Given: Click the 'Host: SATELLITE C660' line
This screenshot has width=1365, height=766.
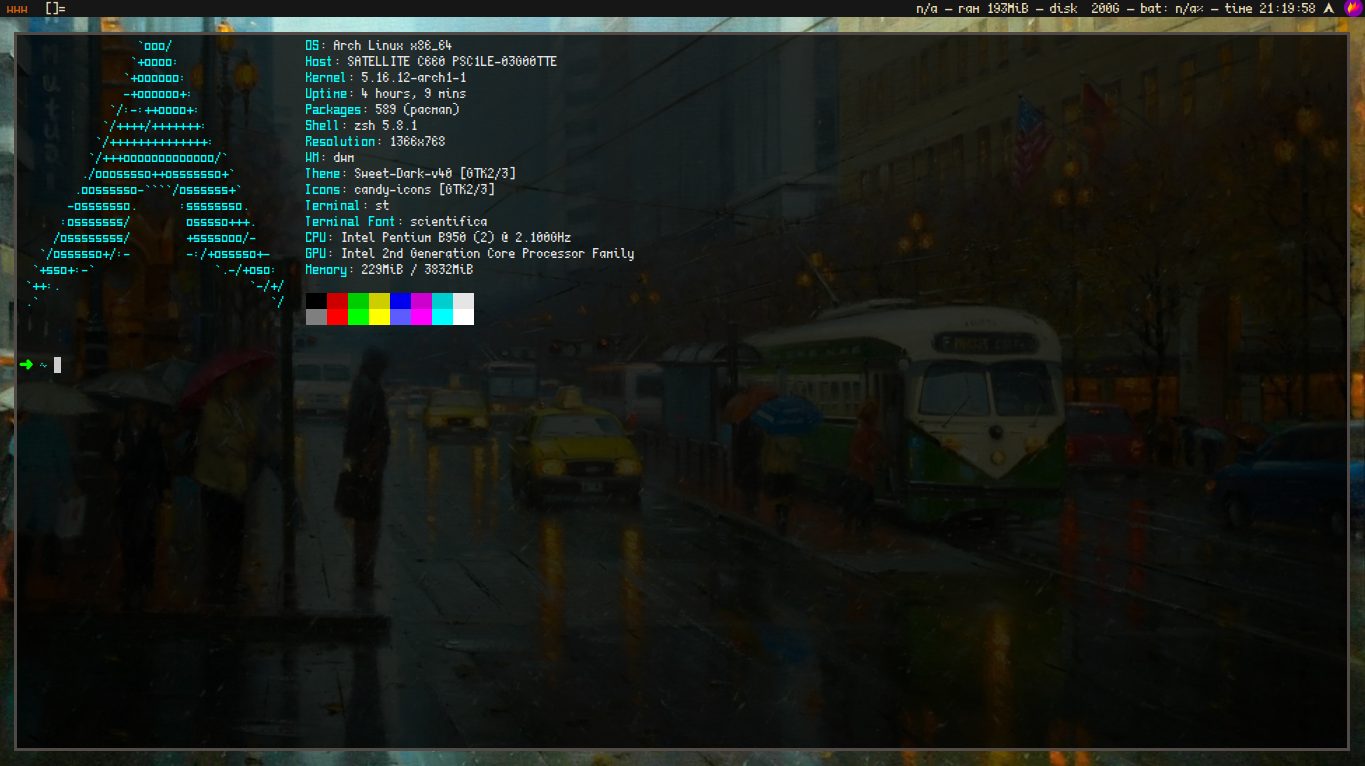Looking at the screenshot, I should [x=431, y=62].
